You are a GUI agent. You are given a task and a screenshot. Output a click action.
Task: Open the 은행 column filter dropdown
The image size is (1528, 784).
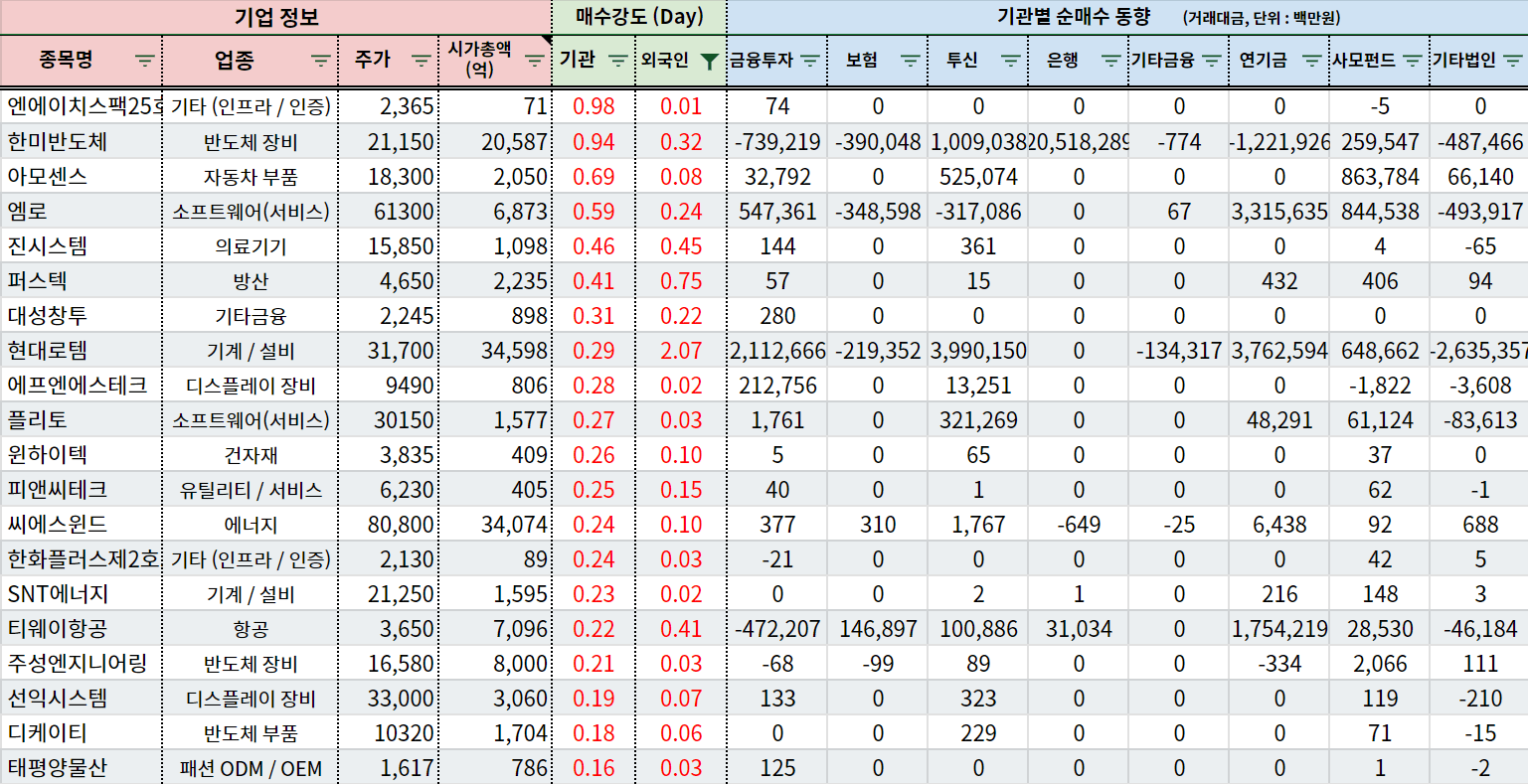(1111, 61)
